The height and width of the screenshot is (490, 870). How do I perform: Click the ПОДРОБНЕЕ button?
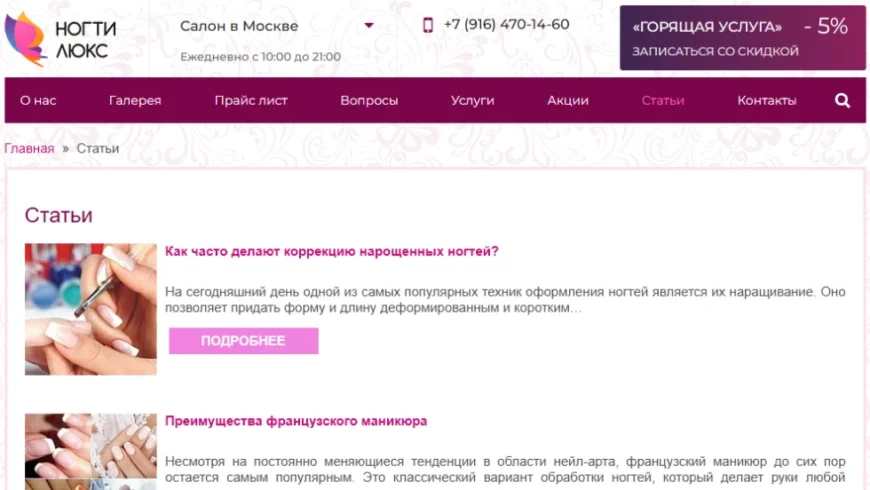tap(244, 341)
